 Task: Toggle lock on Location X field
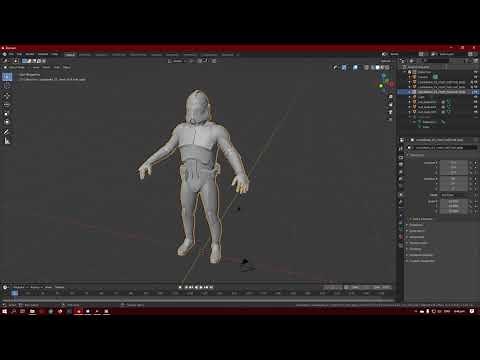point(471,163)
